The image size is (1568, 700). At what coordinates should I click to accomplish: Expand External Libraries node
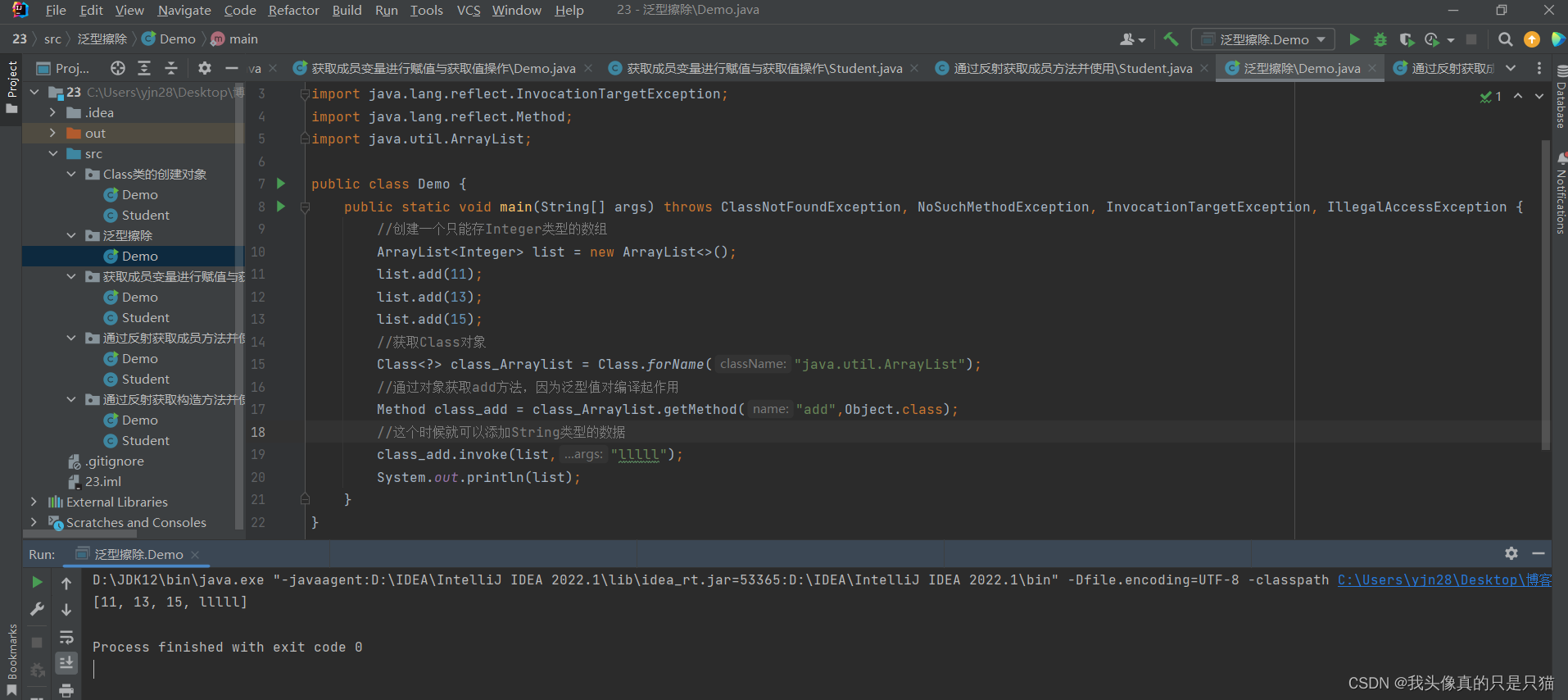[x=34, y=502]
